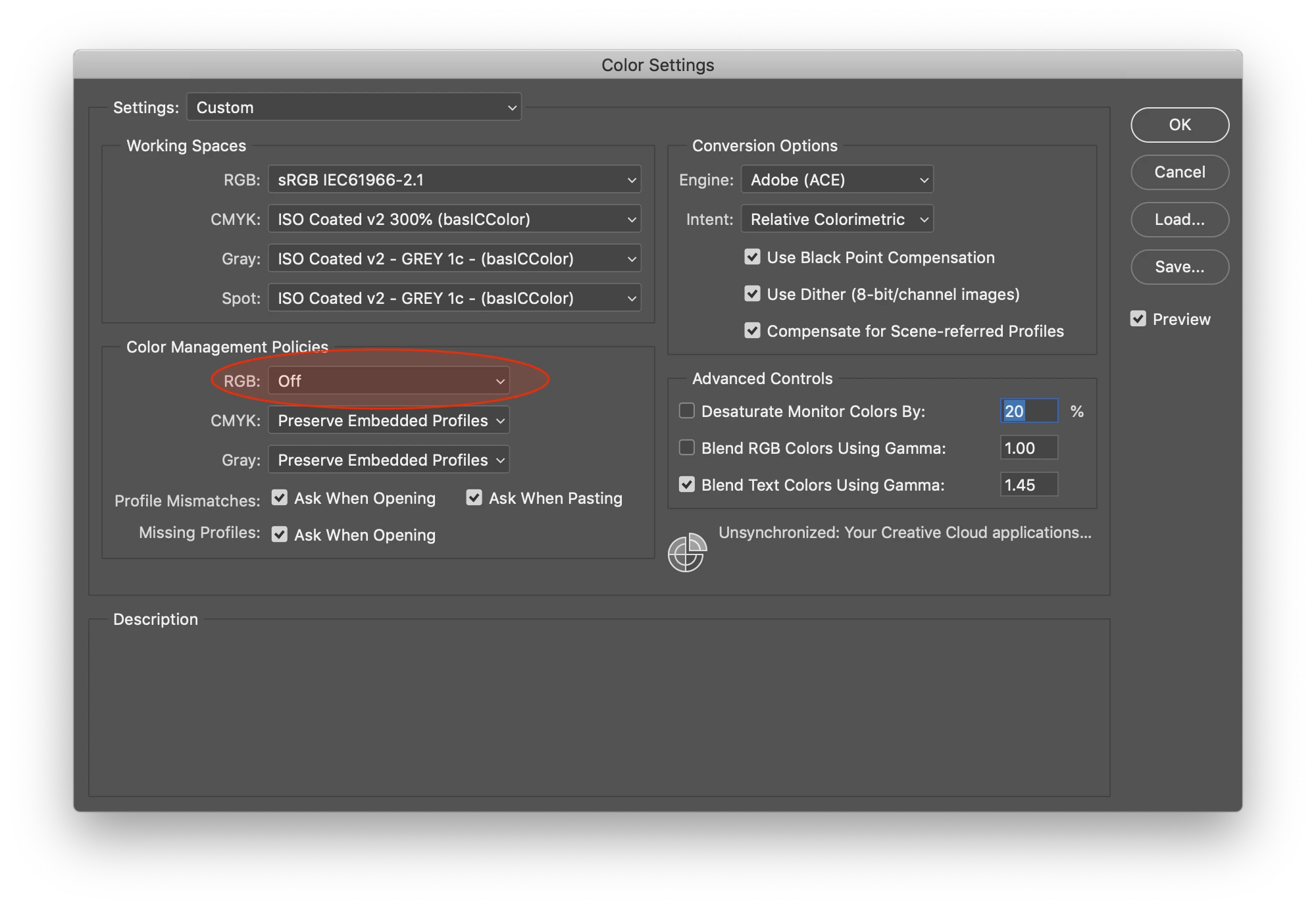Toggle the Preview checkbox

1138,319
